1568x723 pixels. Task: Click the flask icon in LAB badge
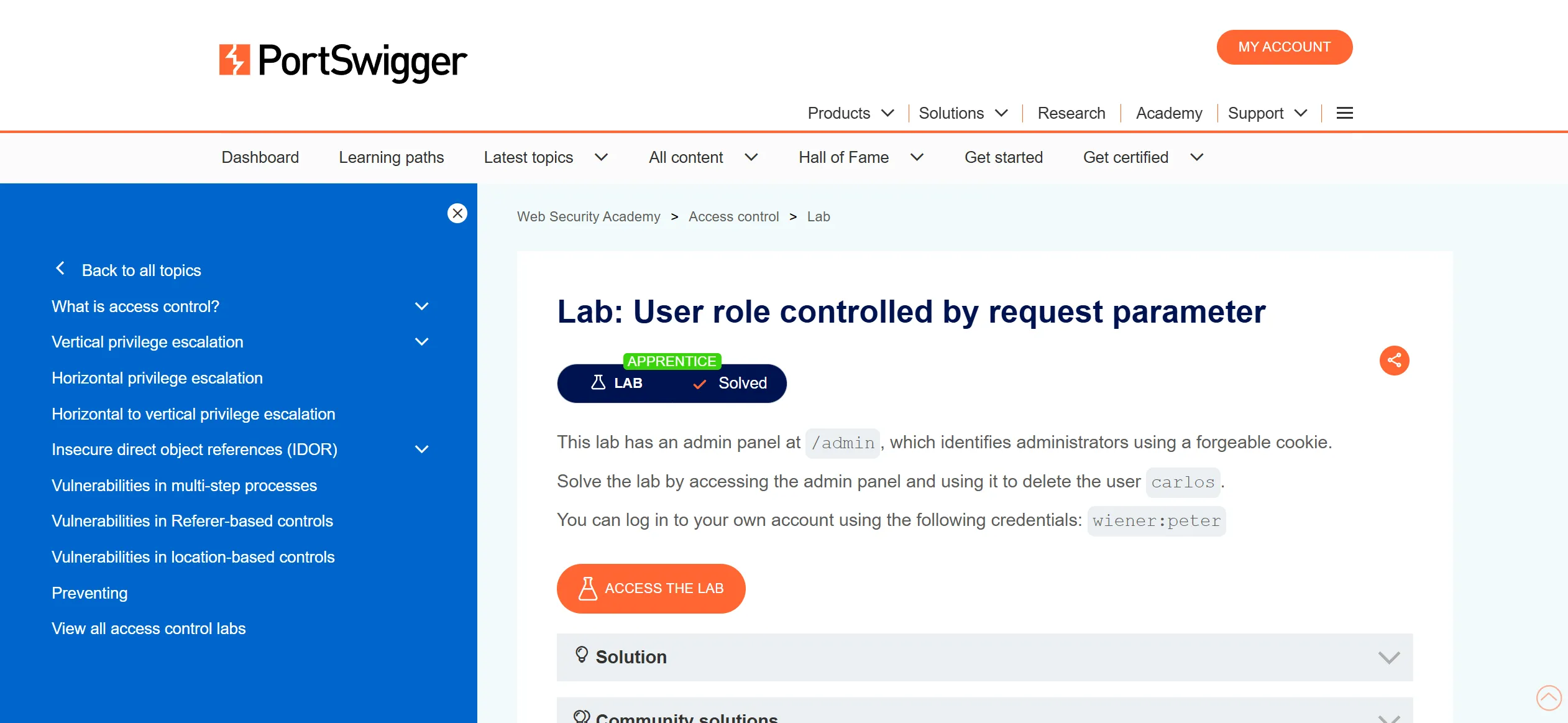[598, 383]
